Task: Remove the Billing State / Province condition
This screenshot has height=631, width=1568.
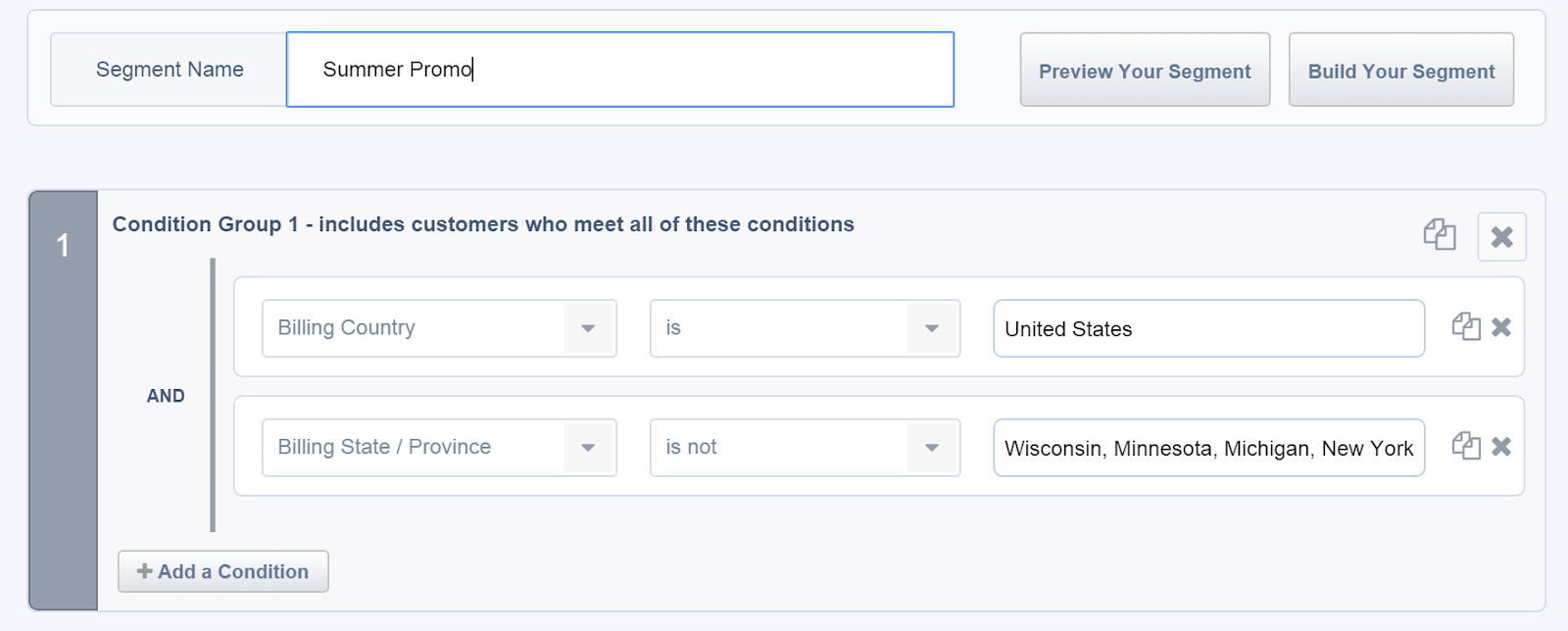Action: tap(1501, 447)
